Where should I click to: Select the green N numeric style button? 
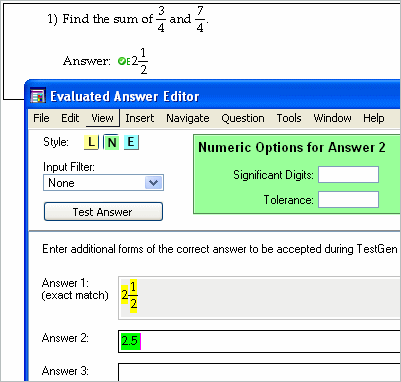111,143
